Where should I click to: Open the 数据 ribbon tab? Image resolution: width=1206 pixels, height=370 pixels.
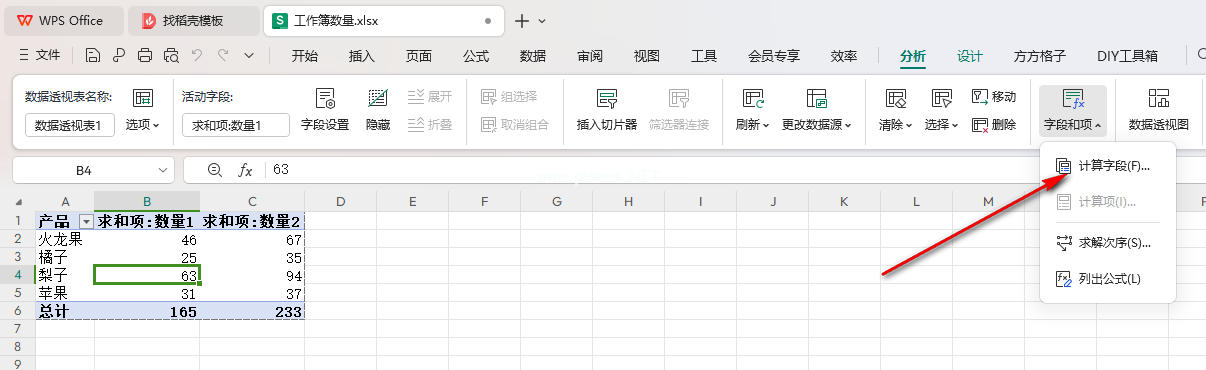[x=533, y=56]
